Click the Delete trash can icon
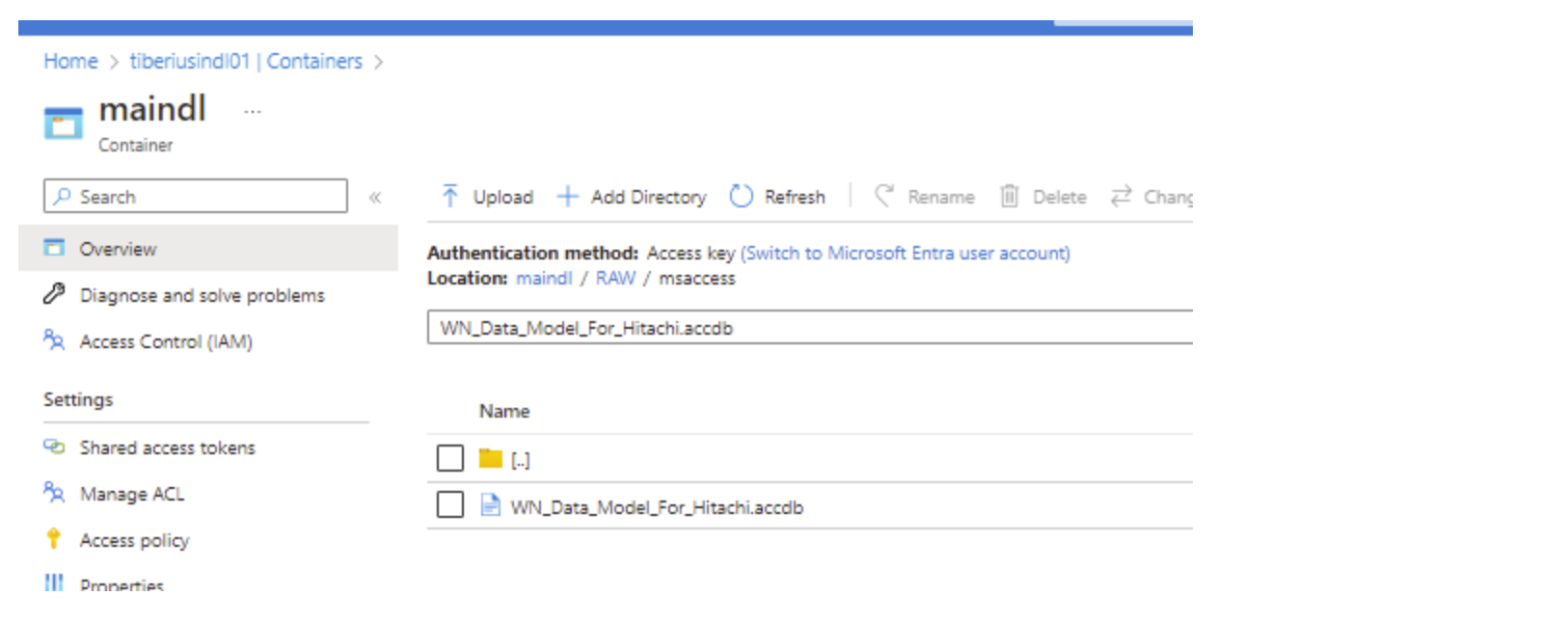The height and width of the screenshot is (623, 1568). tap(1009, 197)
